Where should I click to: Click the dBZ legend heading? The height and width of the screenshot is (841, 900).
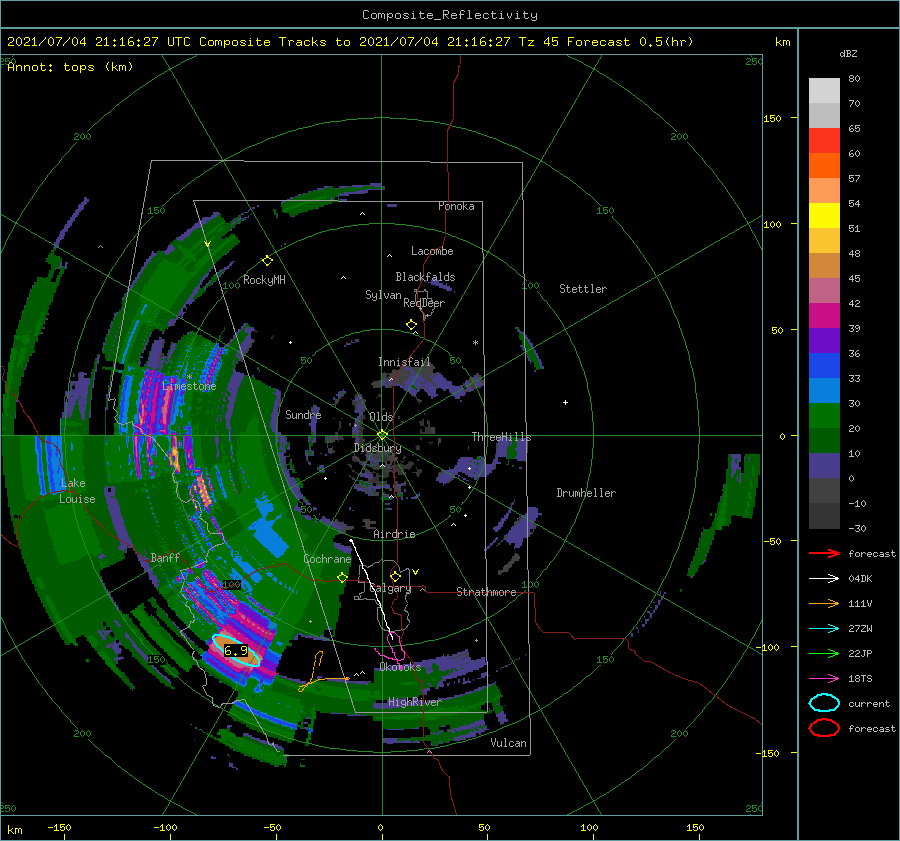coord(848,53)
